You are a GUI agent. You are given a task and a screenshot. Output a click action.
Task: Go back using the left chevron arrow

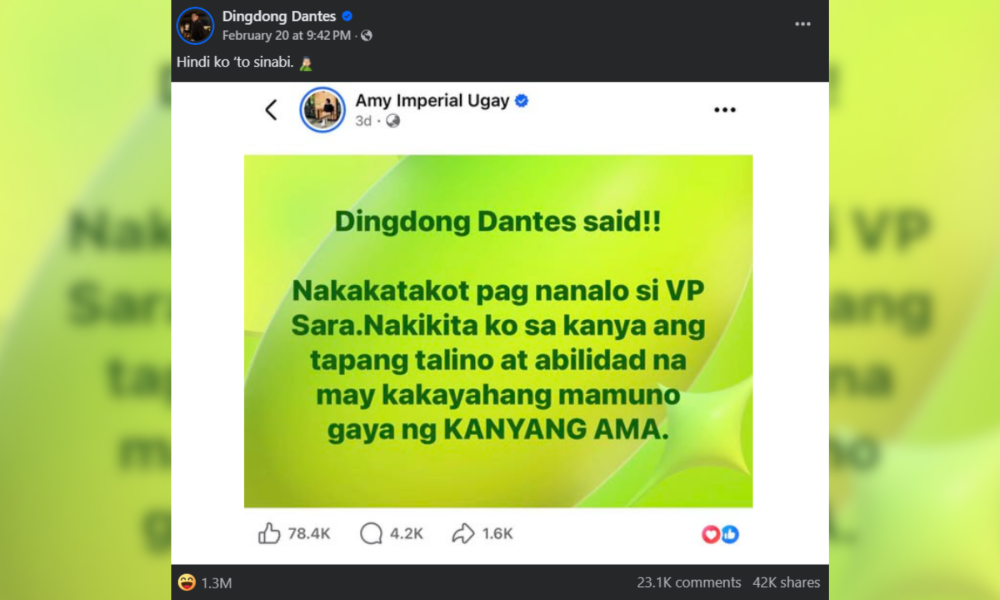[x=271, y=110]
